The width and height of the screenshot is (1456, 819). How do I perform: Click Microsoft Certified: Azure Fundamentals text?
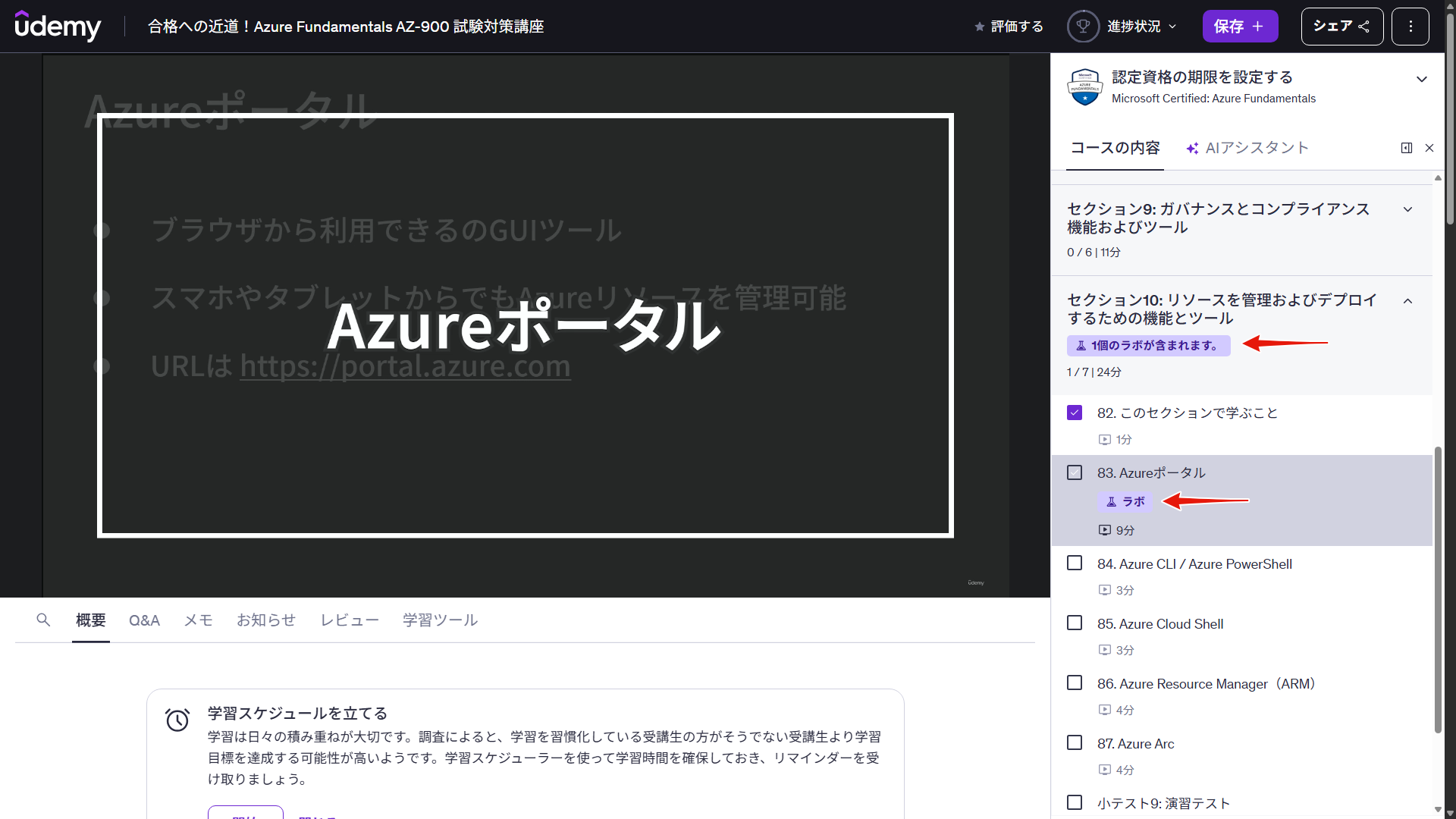(1213, 99)
